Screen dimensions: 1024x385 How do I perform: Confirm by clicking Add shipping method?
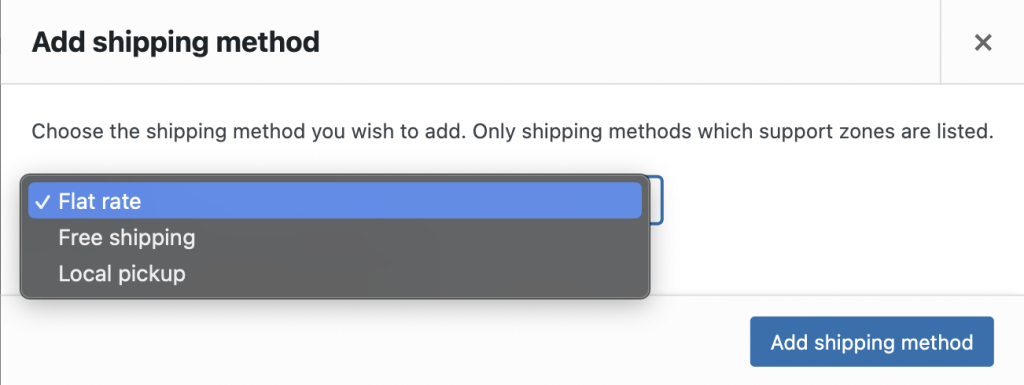tap(872, 342)
